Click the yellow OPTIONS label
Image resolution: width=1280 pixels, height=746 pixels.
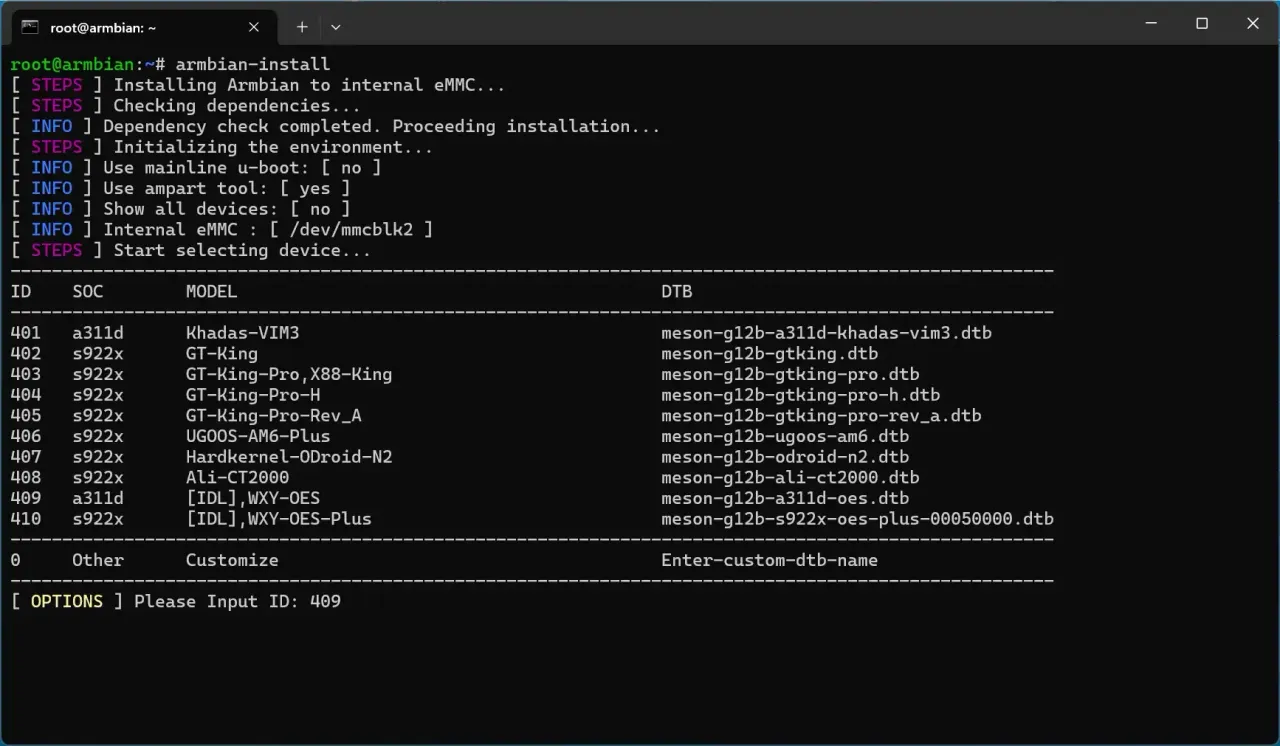(67, 601)
